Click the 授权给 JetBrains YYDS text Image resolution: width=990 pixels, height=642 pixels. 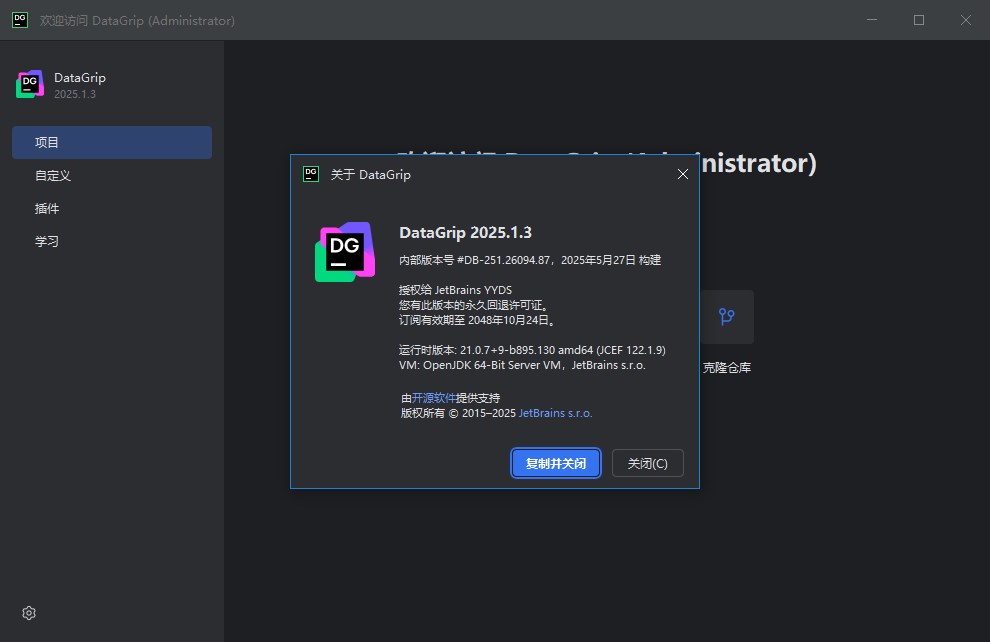[x=455, y=290]
